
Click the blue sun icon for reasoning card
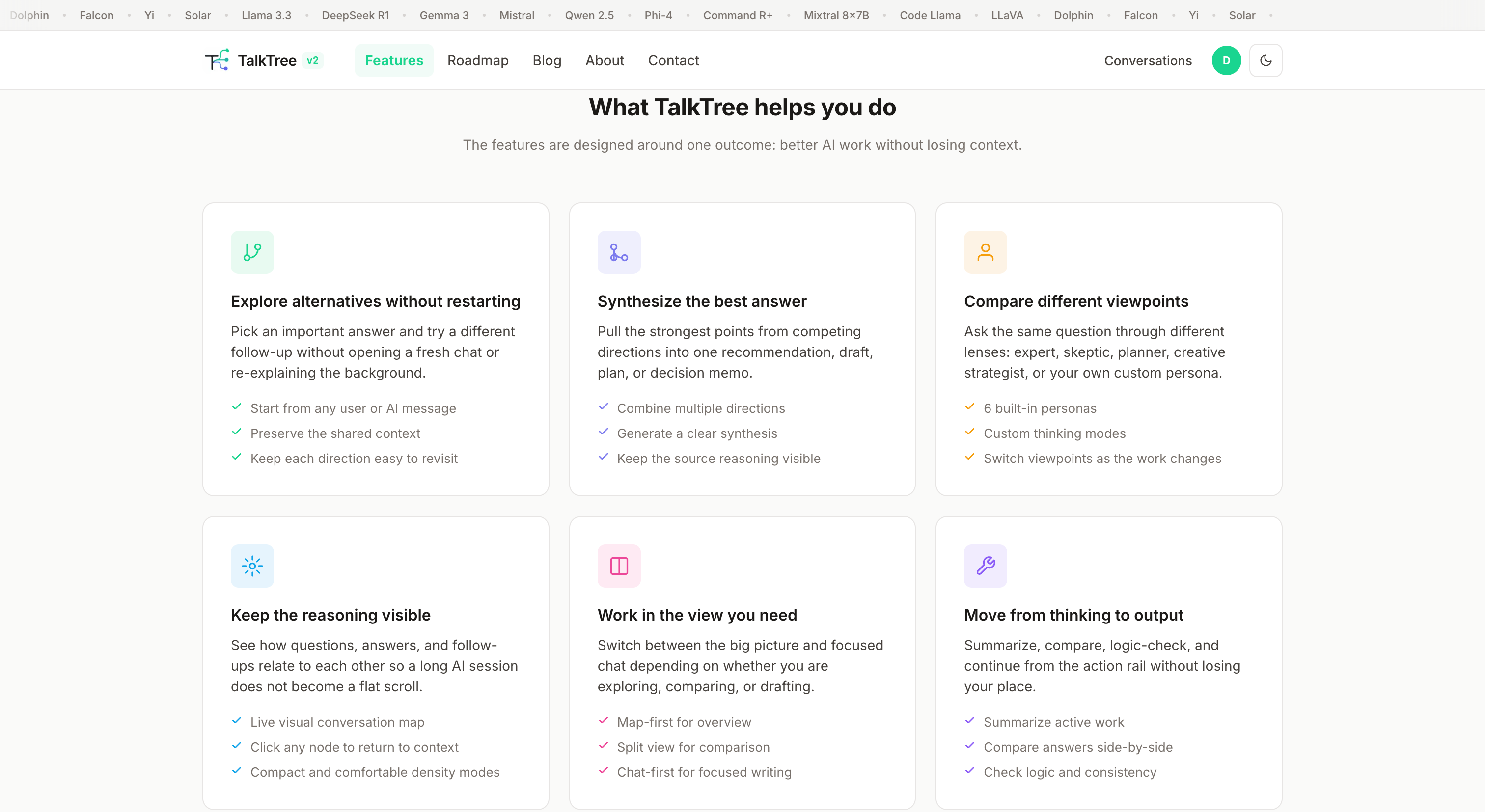click(252, 566)
